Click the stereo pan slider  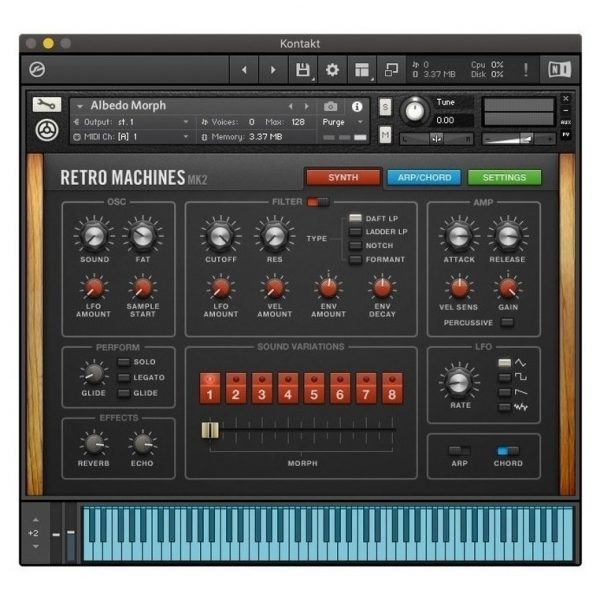tap(436, 139)
